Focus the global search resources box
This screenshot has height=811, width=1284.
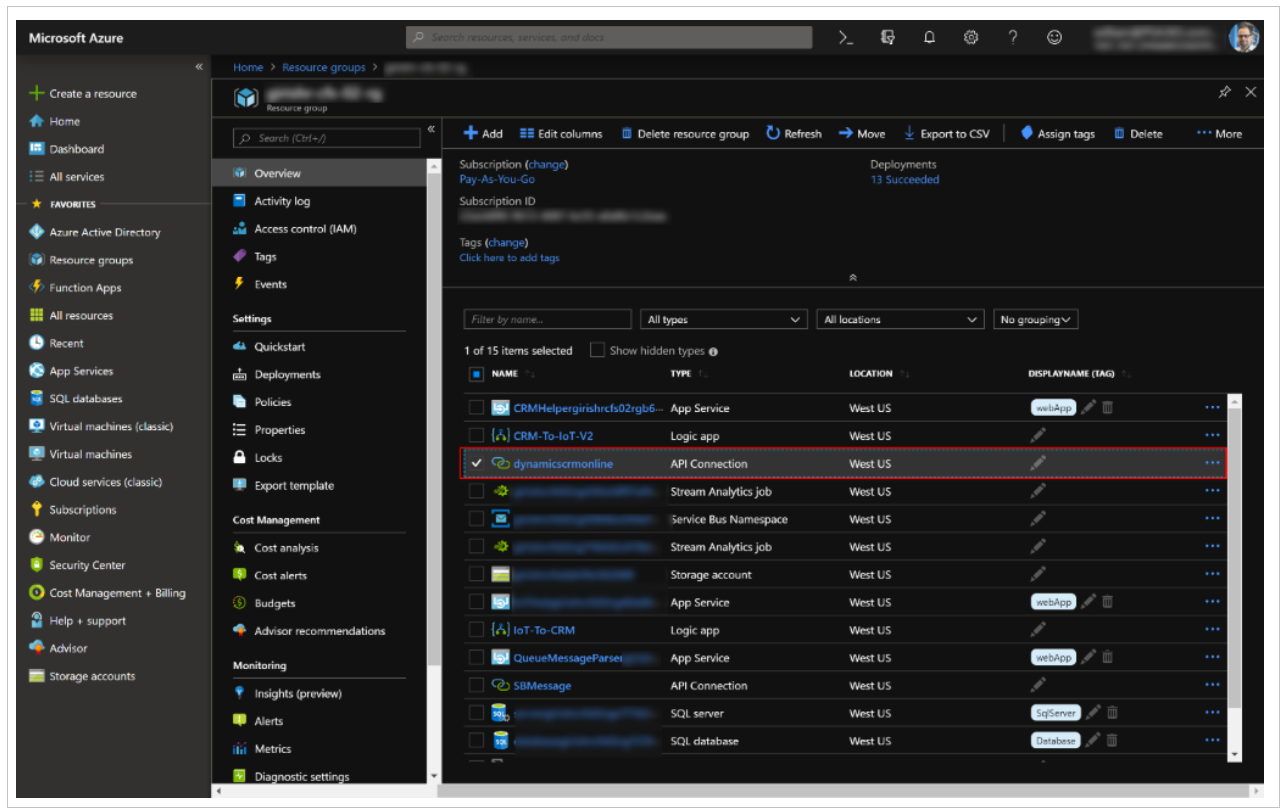[x=609, y=37]
